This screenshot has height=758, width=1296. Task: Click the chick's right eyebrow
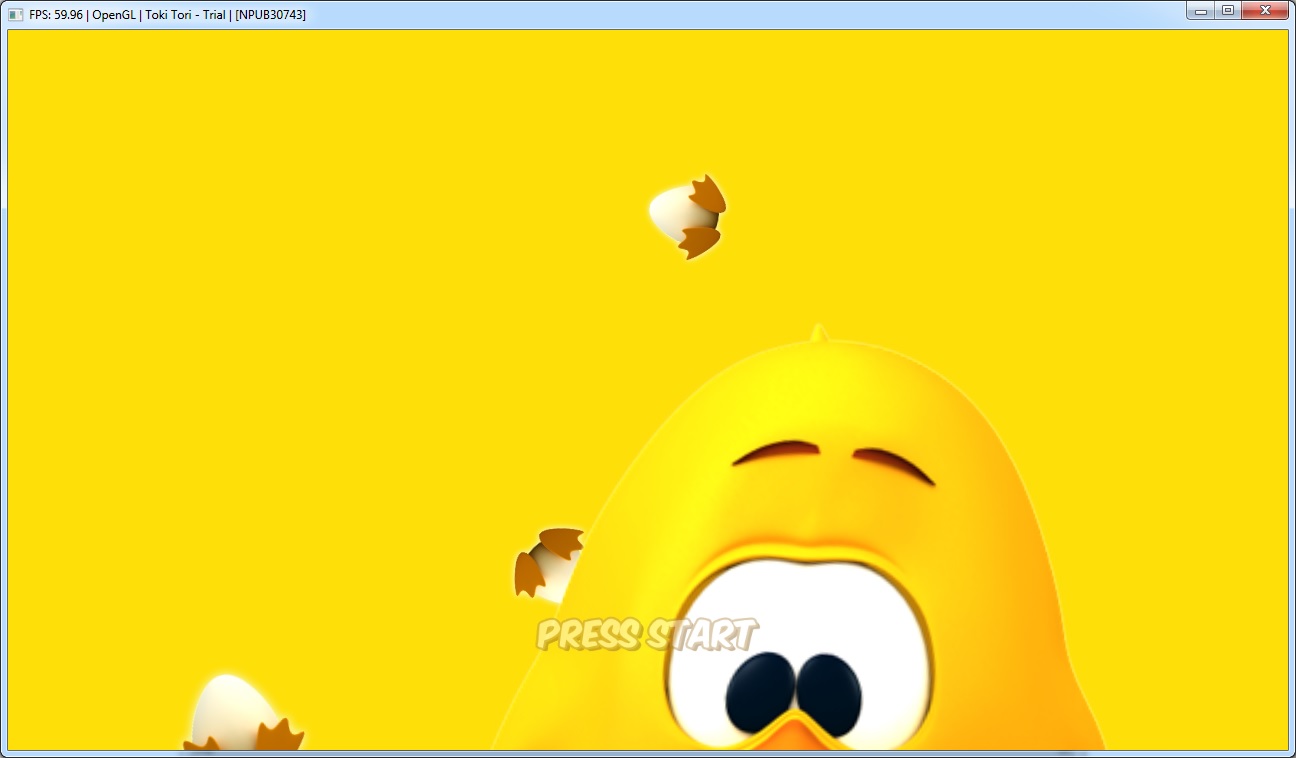coord(893,463)
